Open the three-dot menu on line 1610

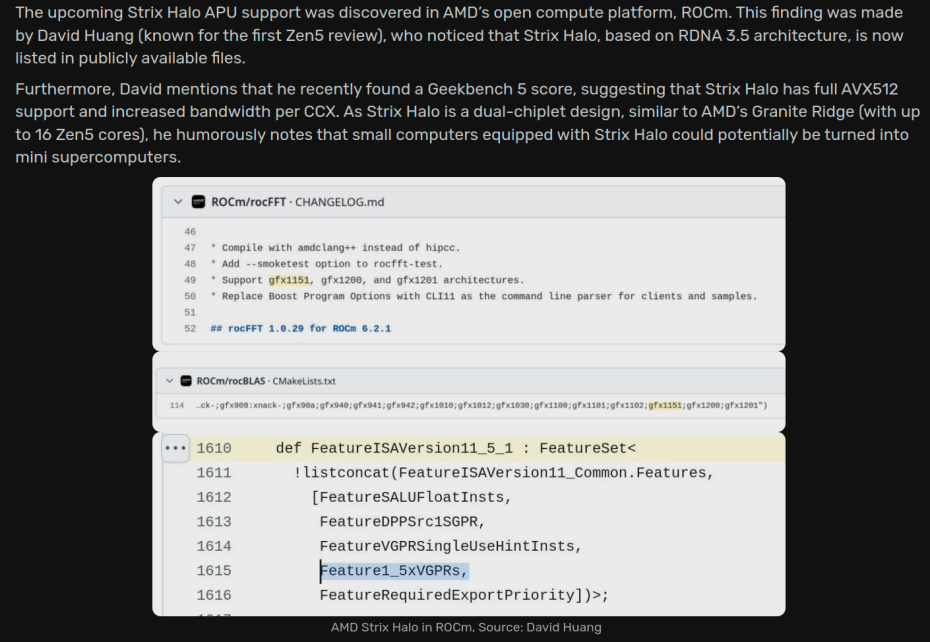pyautogui.click(x=176, y=448)
